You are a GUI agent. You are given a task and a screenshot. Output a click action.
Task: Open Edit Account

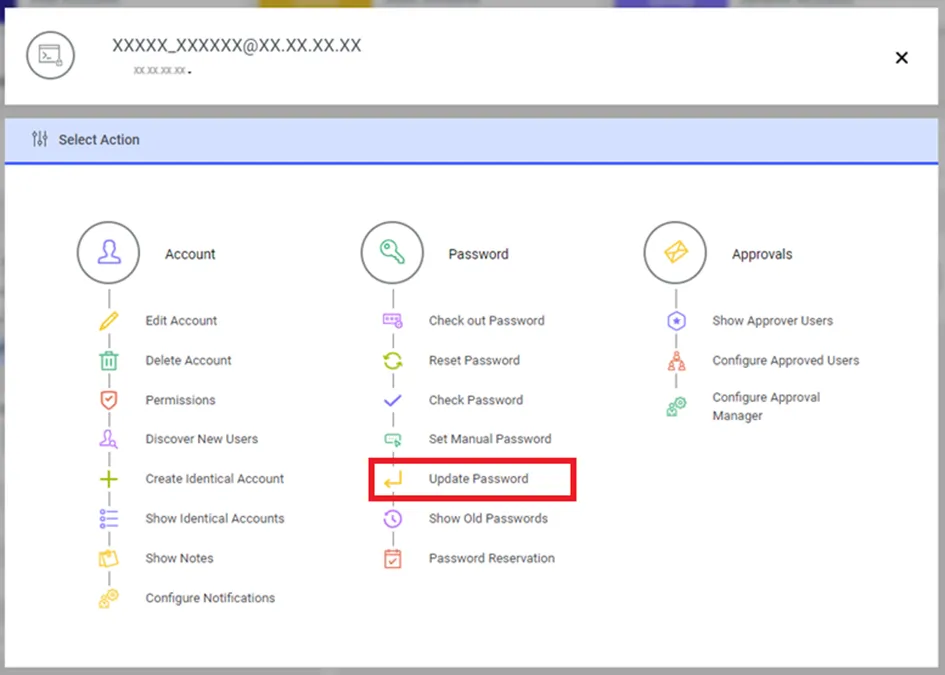click(181, 321)
